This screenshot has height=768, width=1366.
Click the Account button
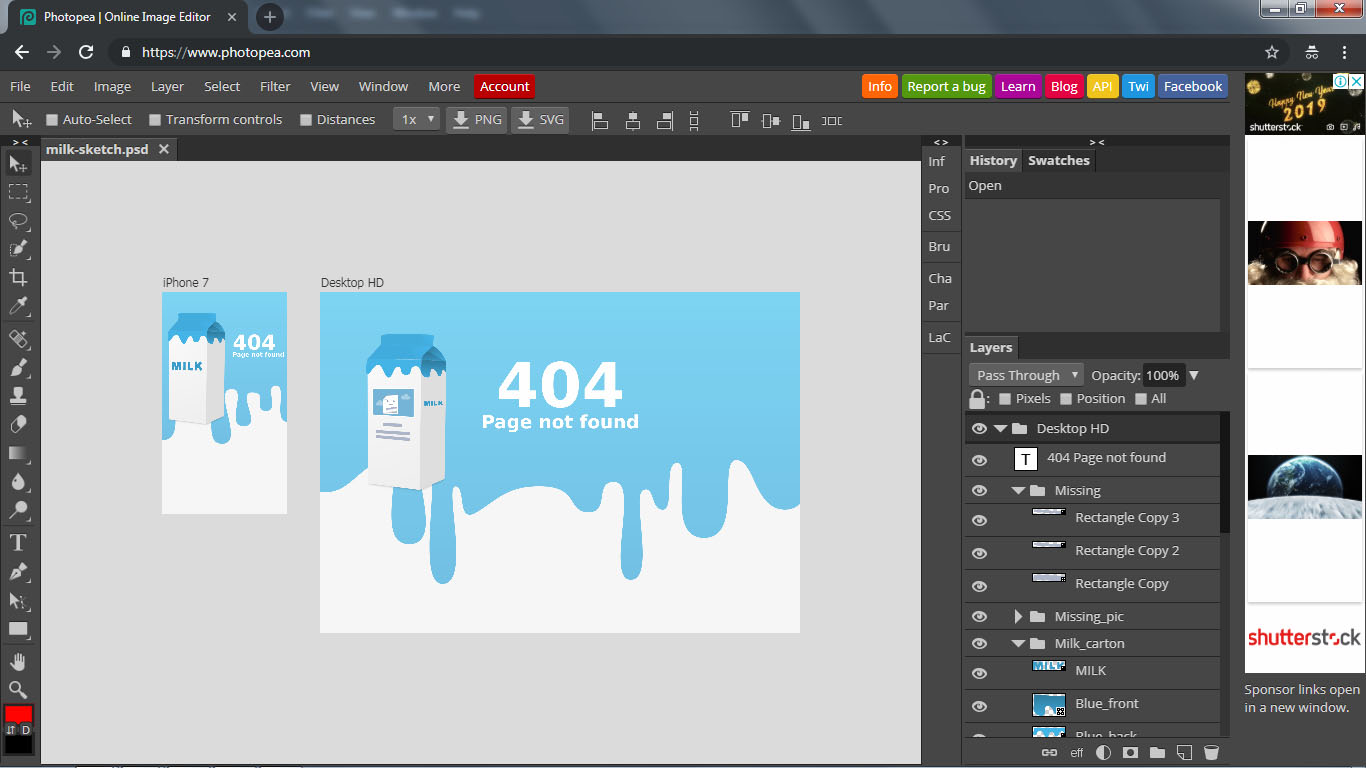[504, 86]
